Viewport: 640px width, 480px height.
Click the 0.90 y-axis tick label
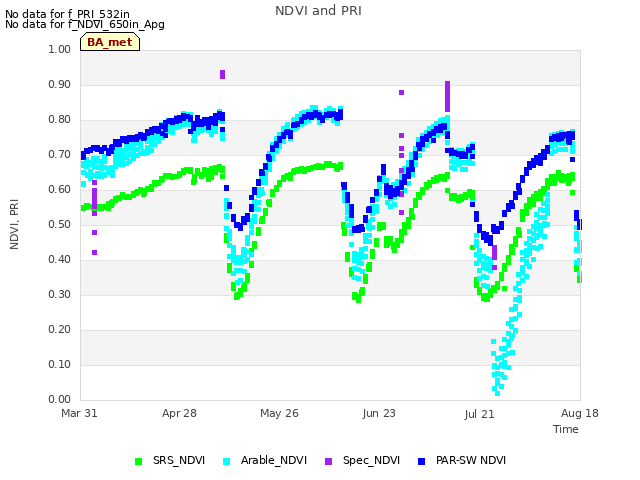coord(60,84)
